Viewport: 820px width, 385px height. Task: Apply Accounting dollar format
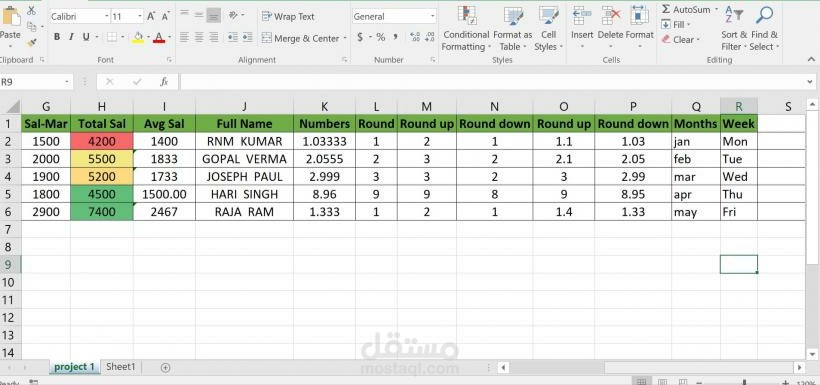(x=360, y=37)
